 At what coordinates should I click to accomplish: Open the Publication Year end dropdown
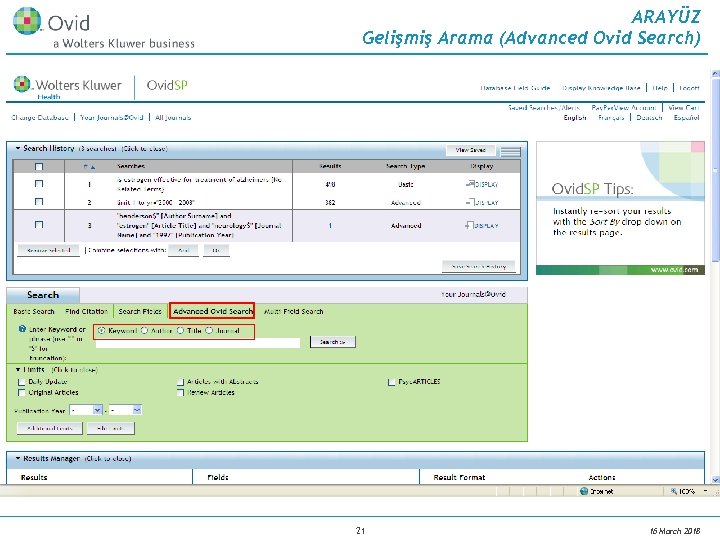(x=137, y=410)
